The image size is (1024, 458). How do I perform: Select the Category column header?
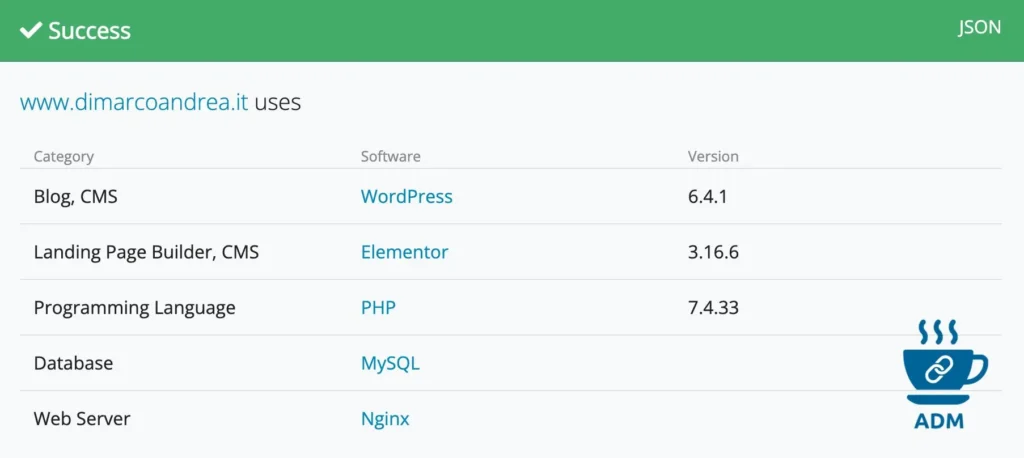click(x=64, y=157)
